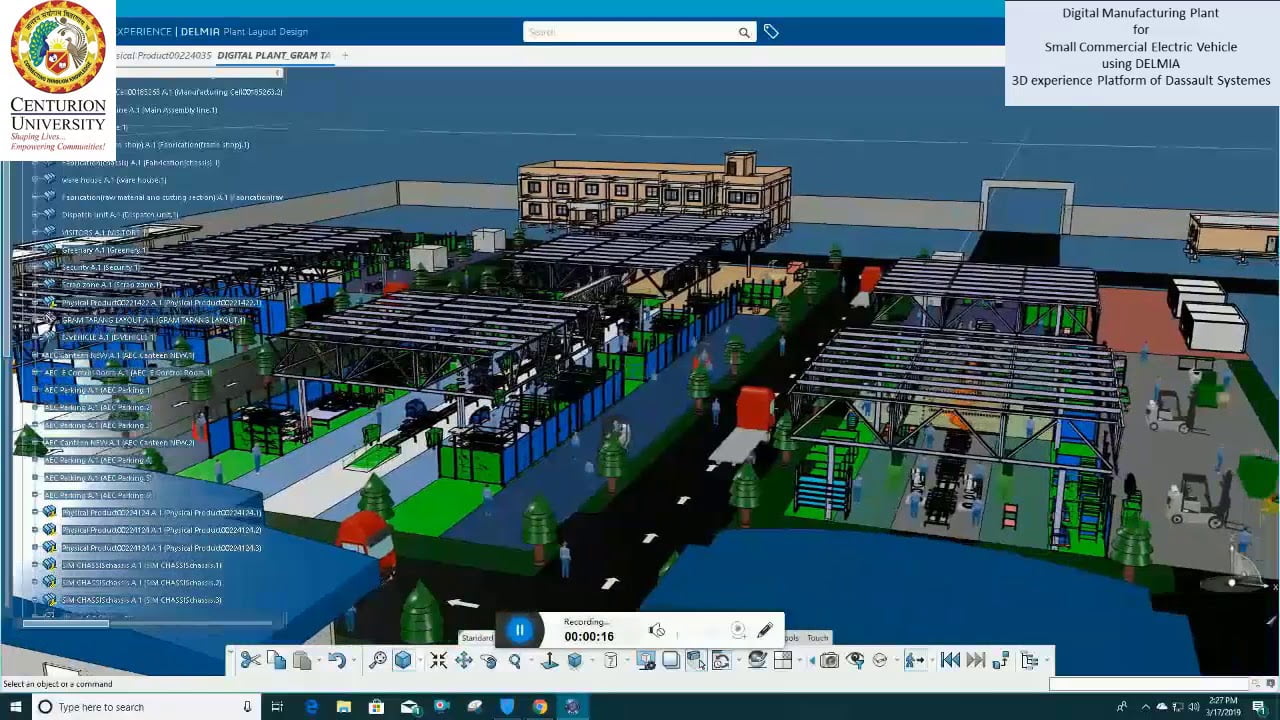Select the blue cube view tool

click(x=403, y=660)
